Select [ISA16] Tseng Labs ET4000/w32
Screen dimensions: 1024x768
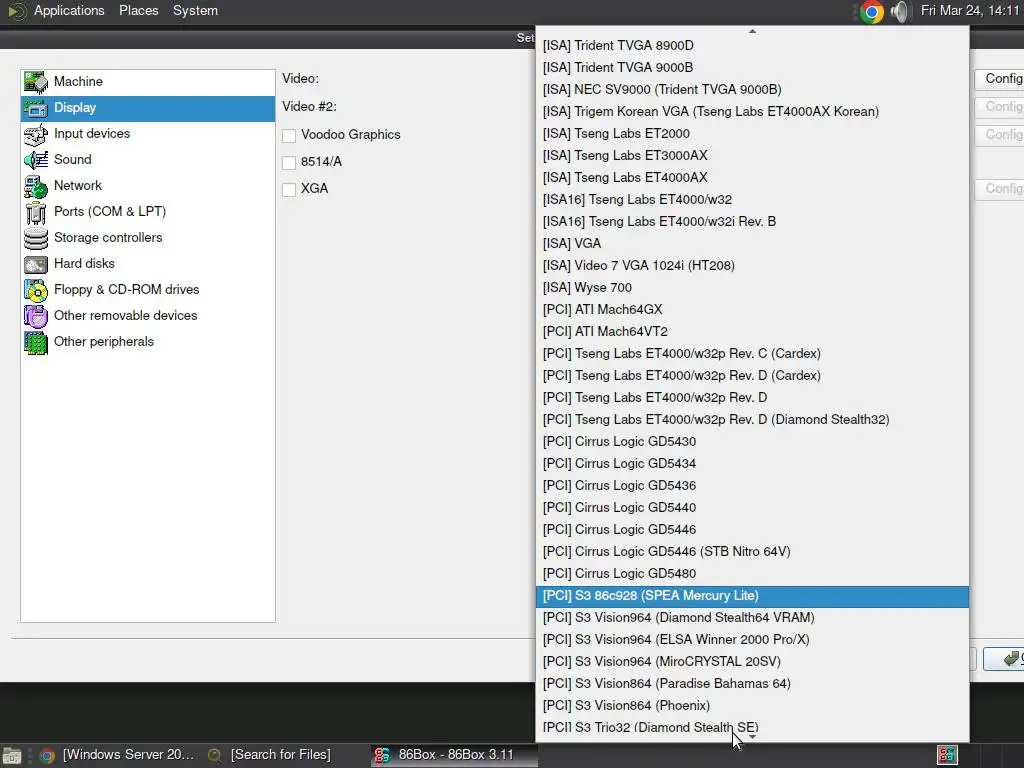click(x=752, y=200)
